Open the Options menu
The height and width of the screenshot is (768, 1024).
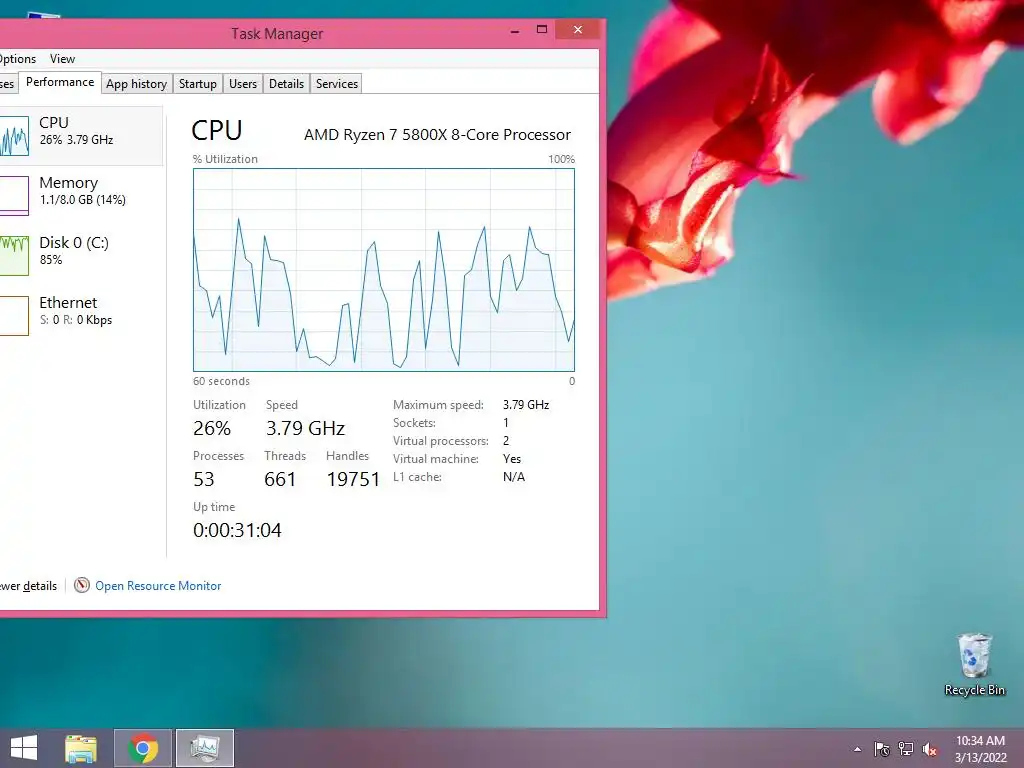[x=18, y=59]
